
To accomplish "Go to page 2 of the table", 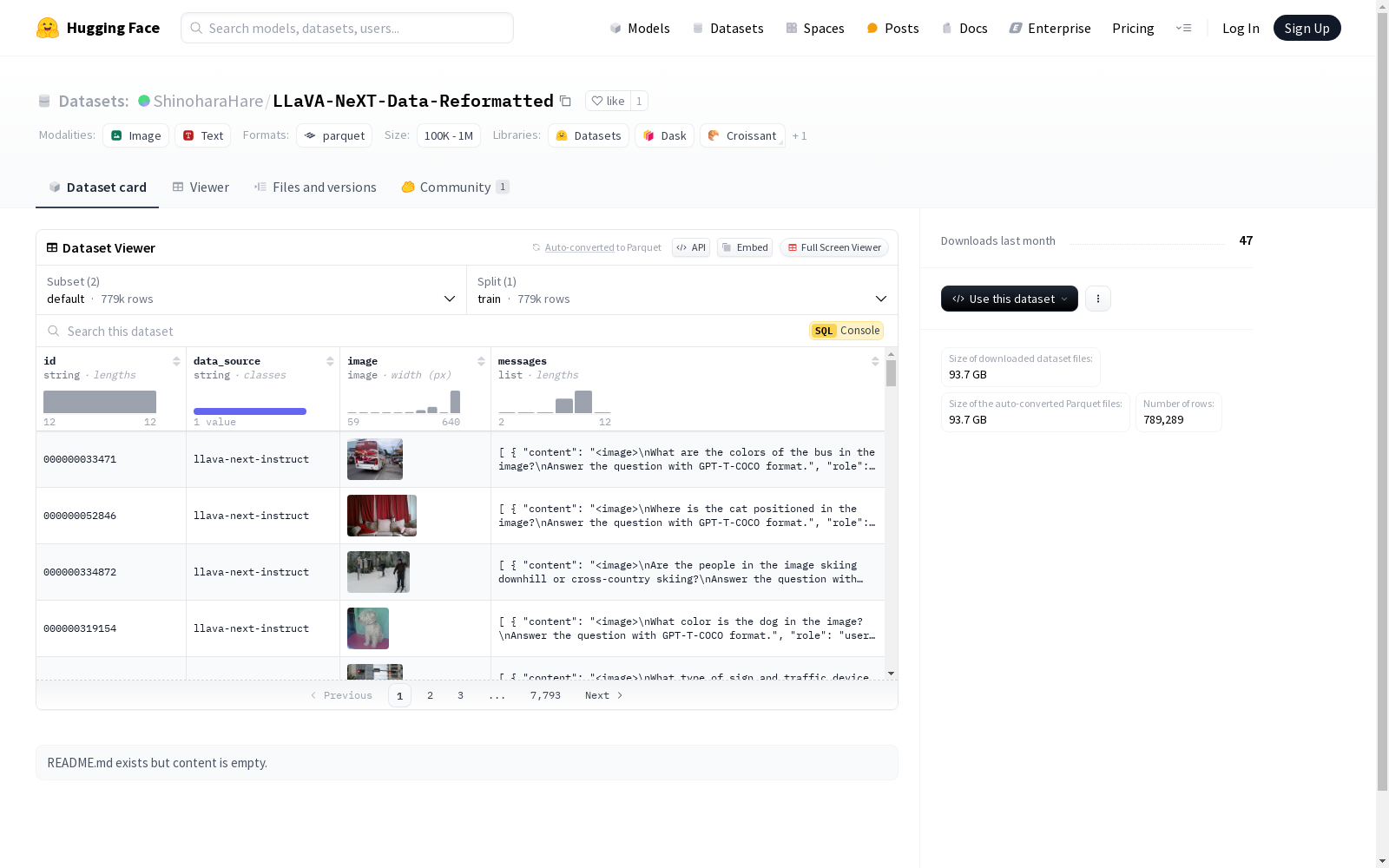I will (430, 695).
